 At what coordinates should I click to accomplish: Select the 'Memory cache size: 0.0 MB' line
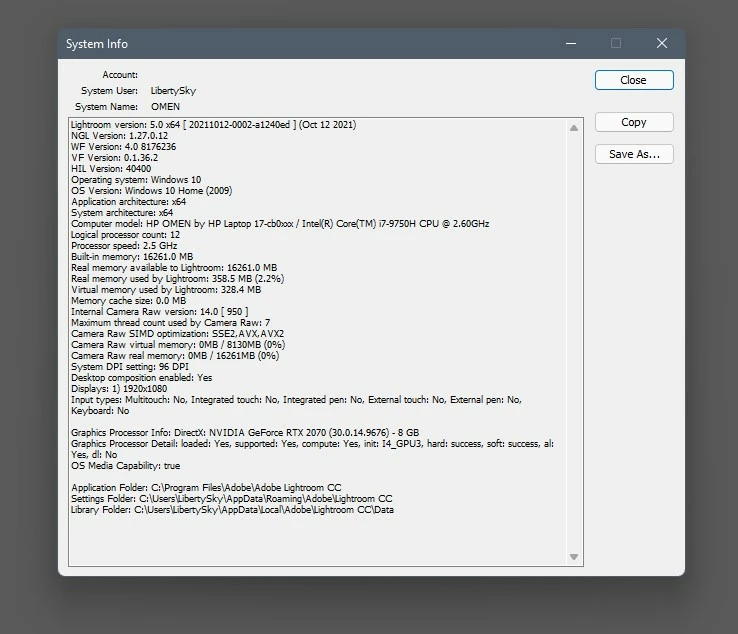click(128, 300)
